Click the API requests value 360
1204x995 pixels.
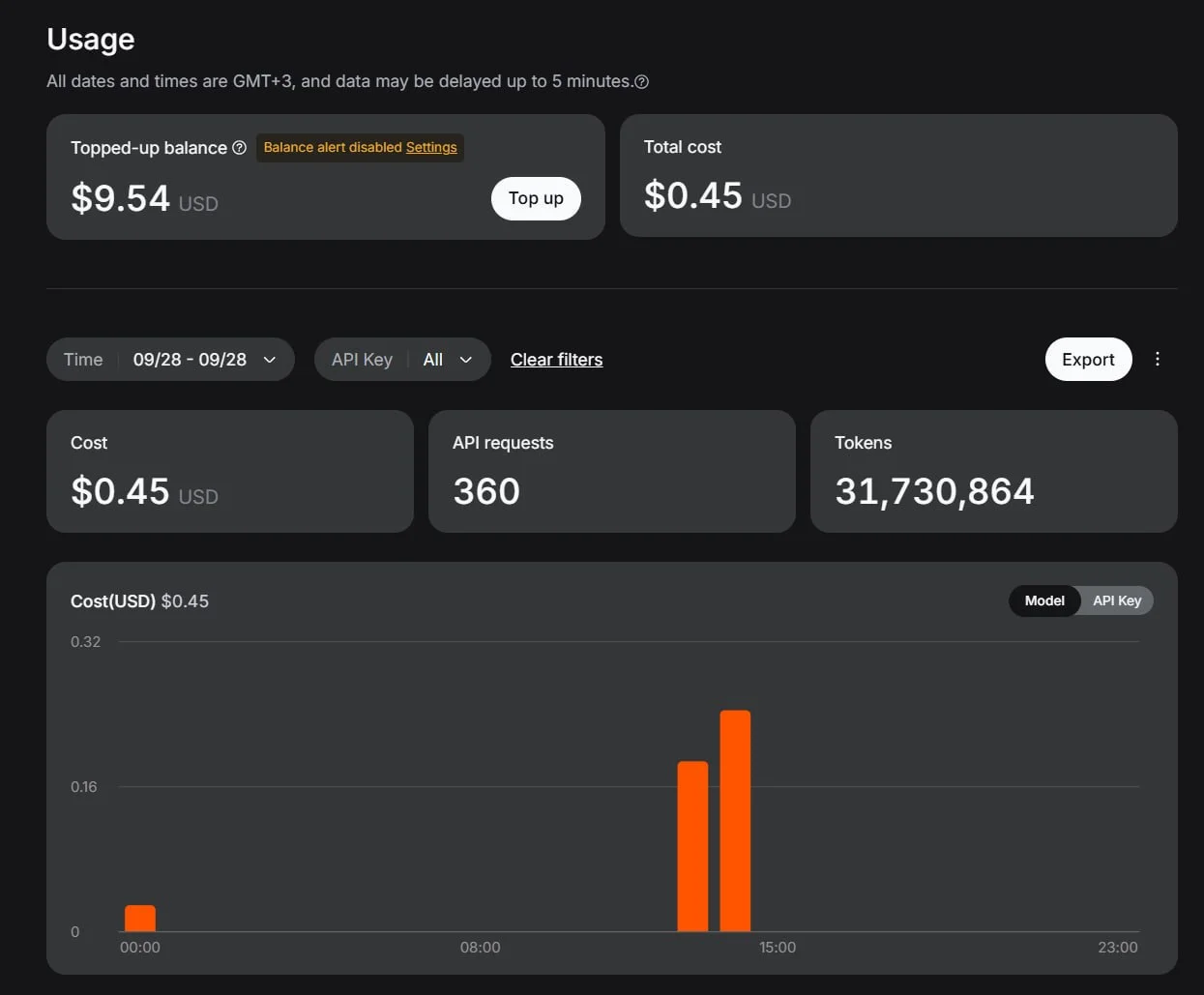(x=486, y=491)
